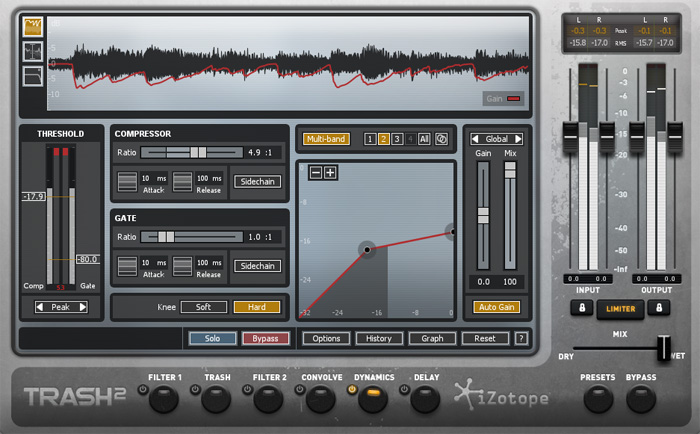
Task: Click the Gate Ratio slider
Action: pyautogui.click(x=192, y=237)
